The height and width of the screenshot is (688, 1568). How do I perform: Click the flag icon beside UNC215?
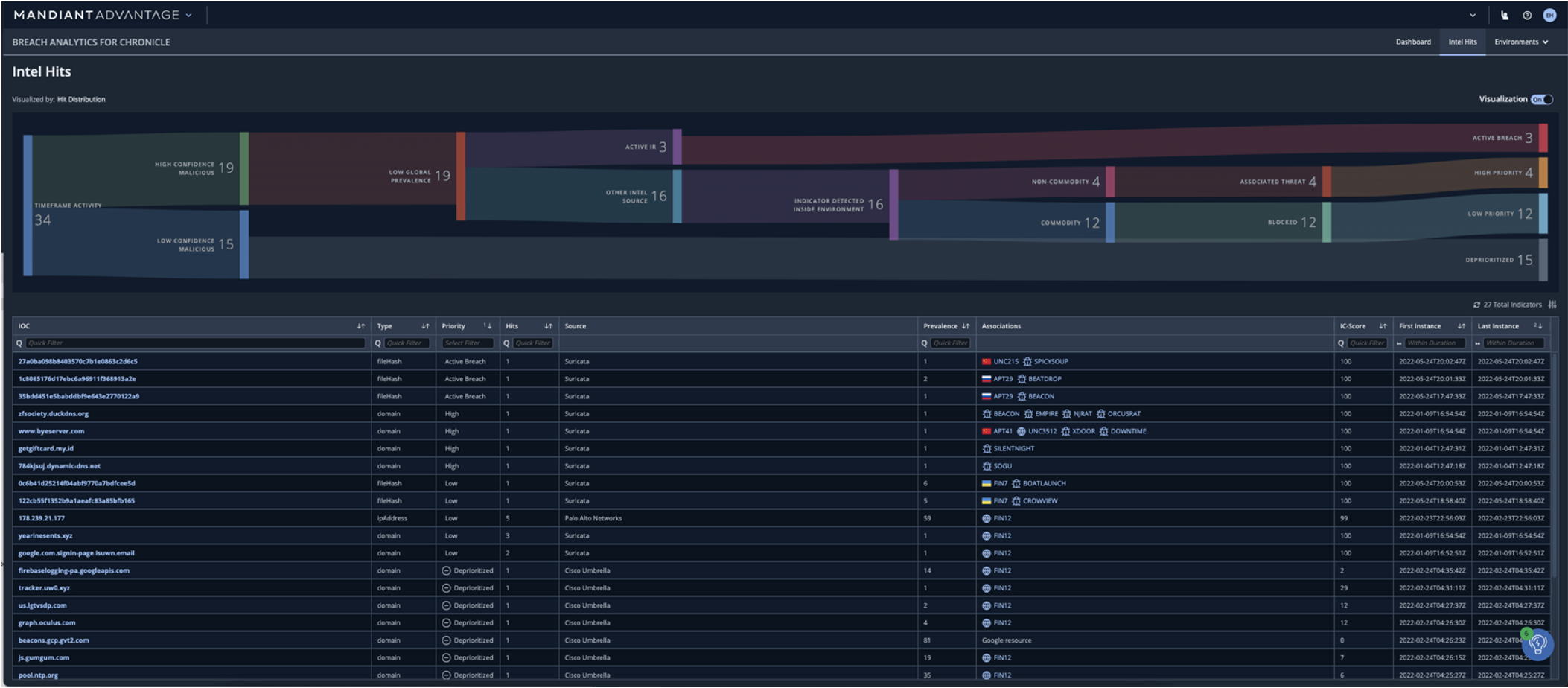click(987, 362)
